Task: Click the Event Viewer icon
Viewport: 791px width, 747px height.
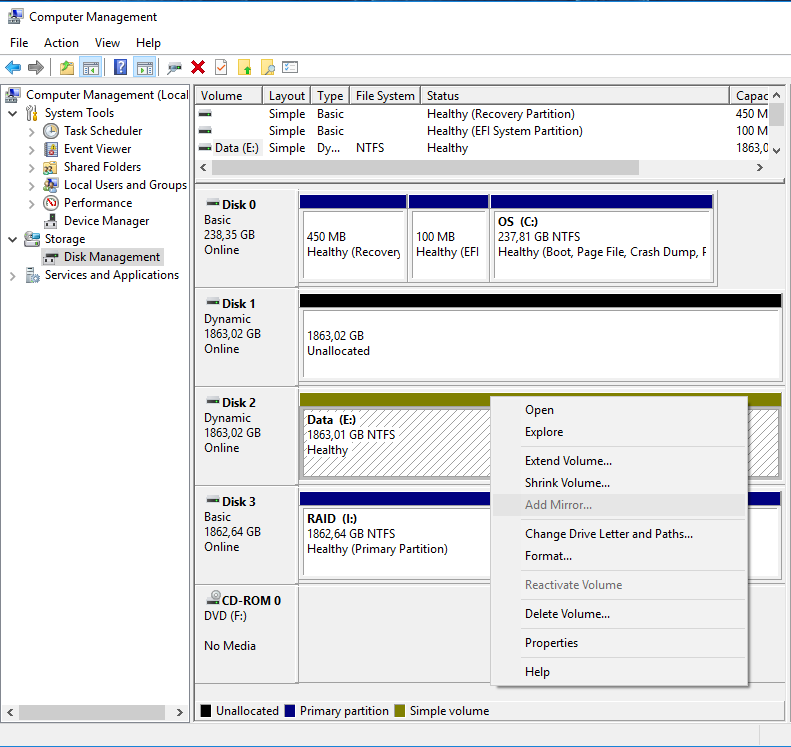Action: [x=50, y=149]
